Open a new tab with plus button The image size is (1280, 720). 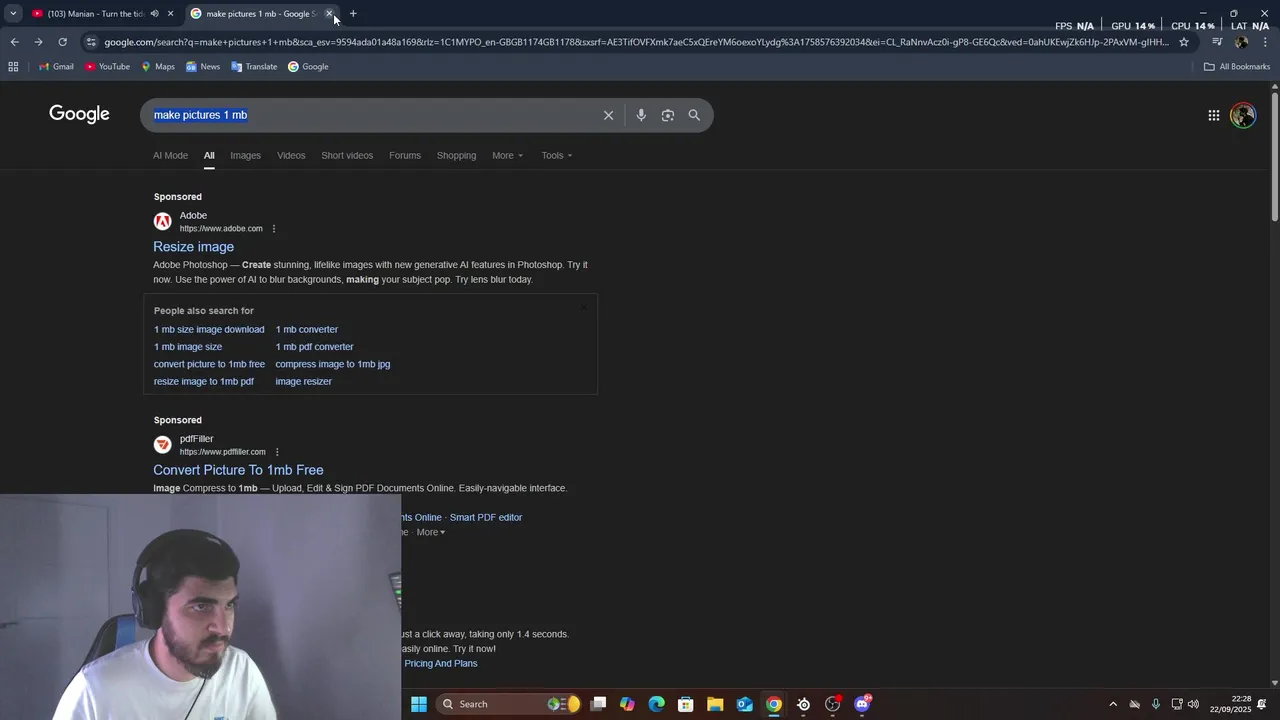tap(353, 14)
